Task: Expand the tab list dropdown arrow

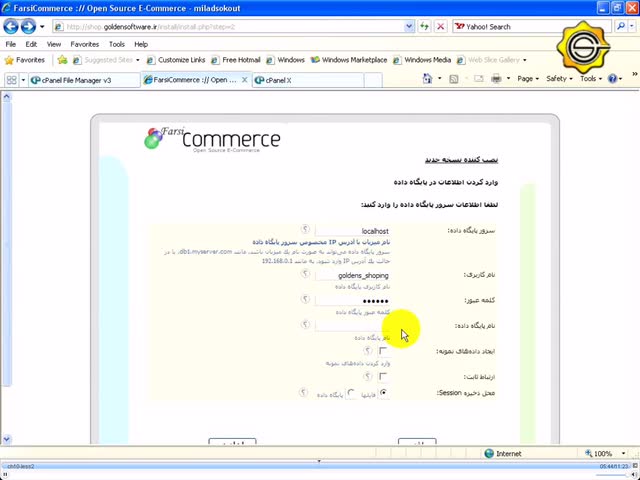Action: (x=23, y=80)
